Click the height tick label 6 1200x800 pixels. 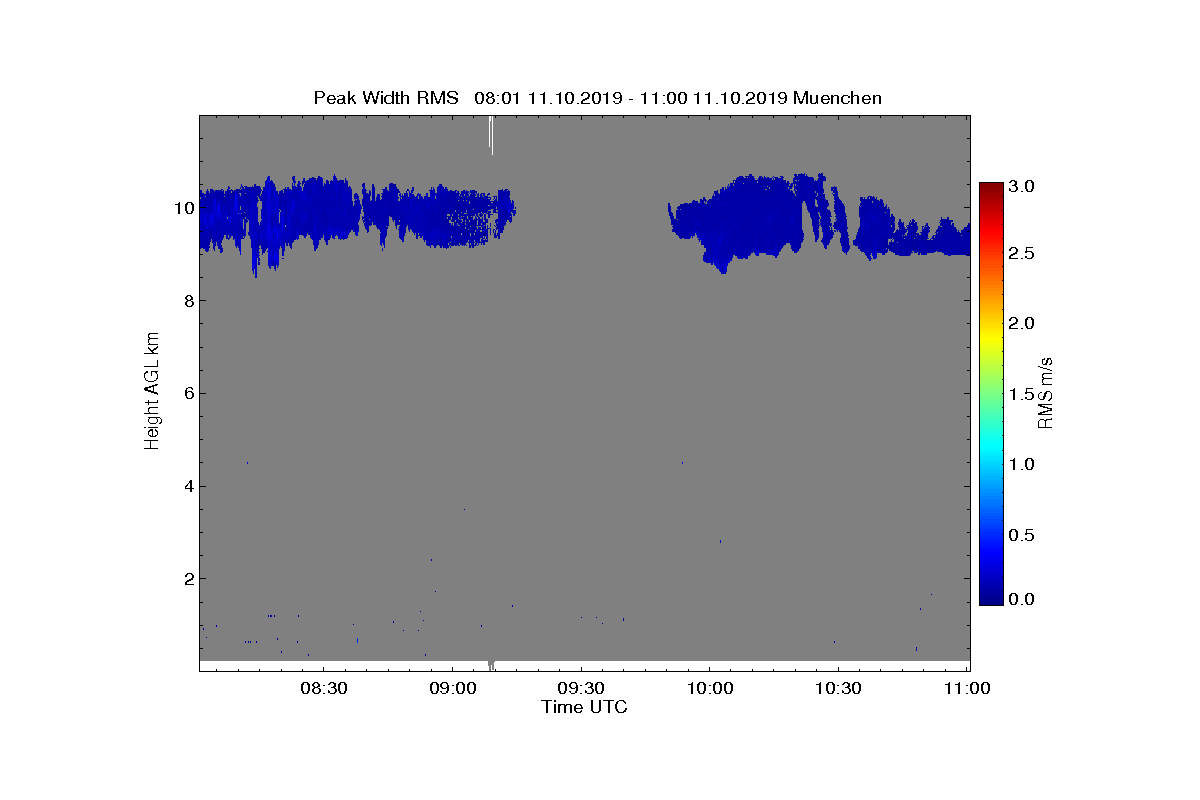(187, 393)
